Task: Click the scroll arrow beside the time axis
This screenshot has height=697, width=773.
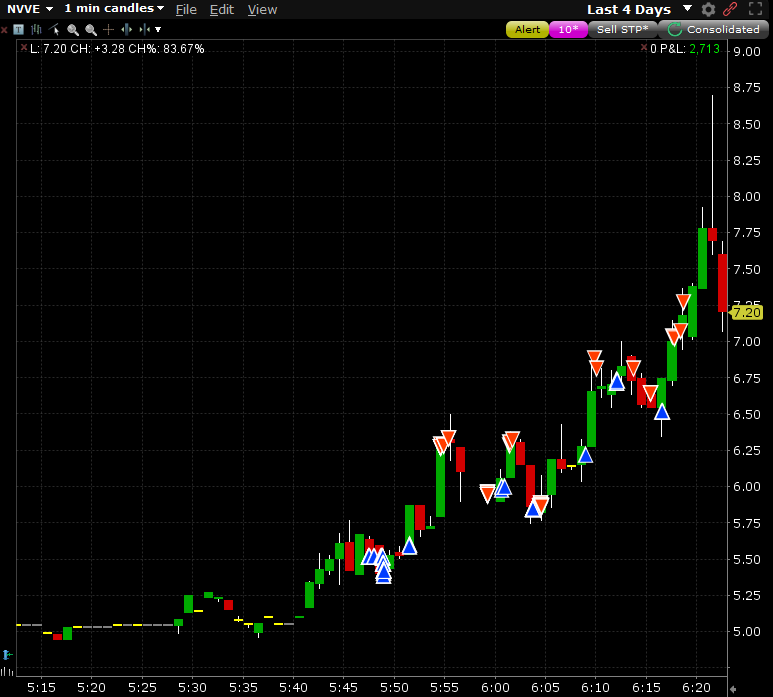Action: pos(733,689)
